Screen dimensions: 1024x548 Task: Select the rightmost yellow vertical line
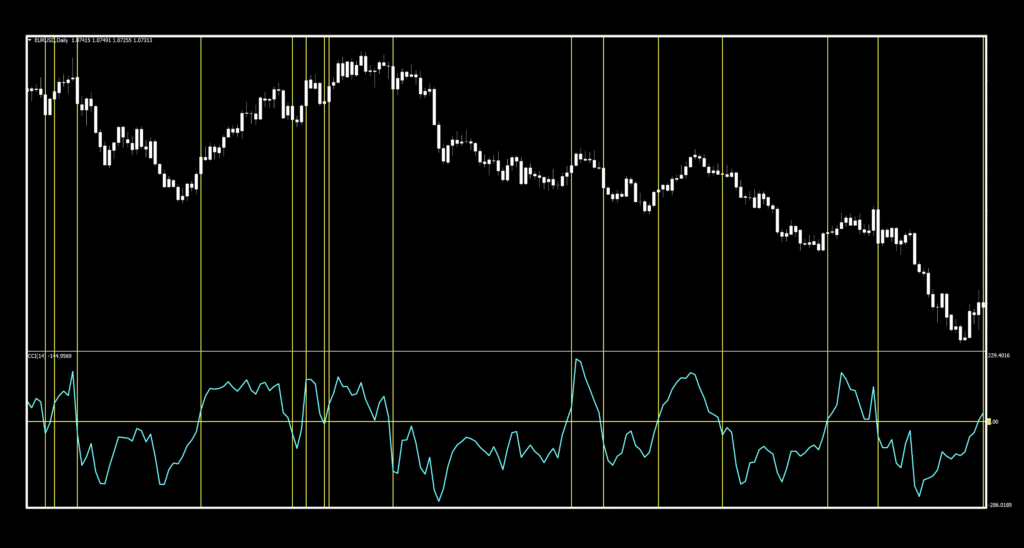point(877,200)
